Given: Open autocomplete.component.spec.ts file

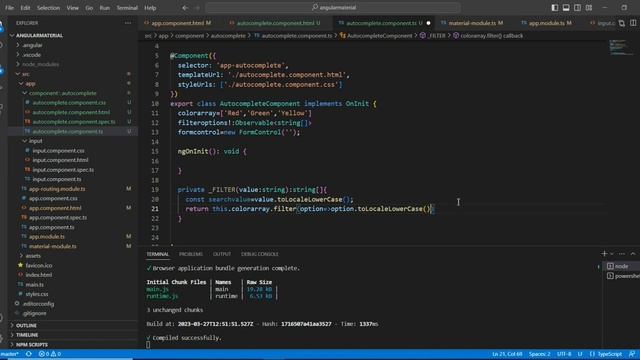Looking at the screenshot, I should (73, 122).
